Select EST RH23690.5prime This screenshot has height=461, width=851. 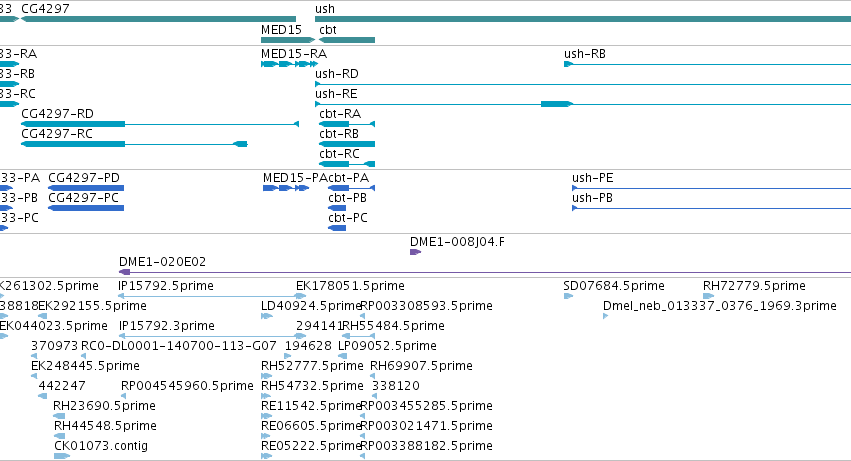pos(59,416)
